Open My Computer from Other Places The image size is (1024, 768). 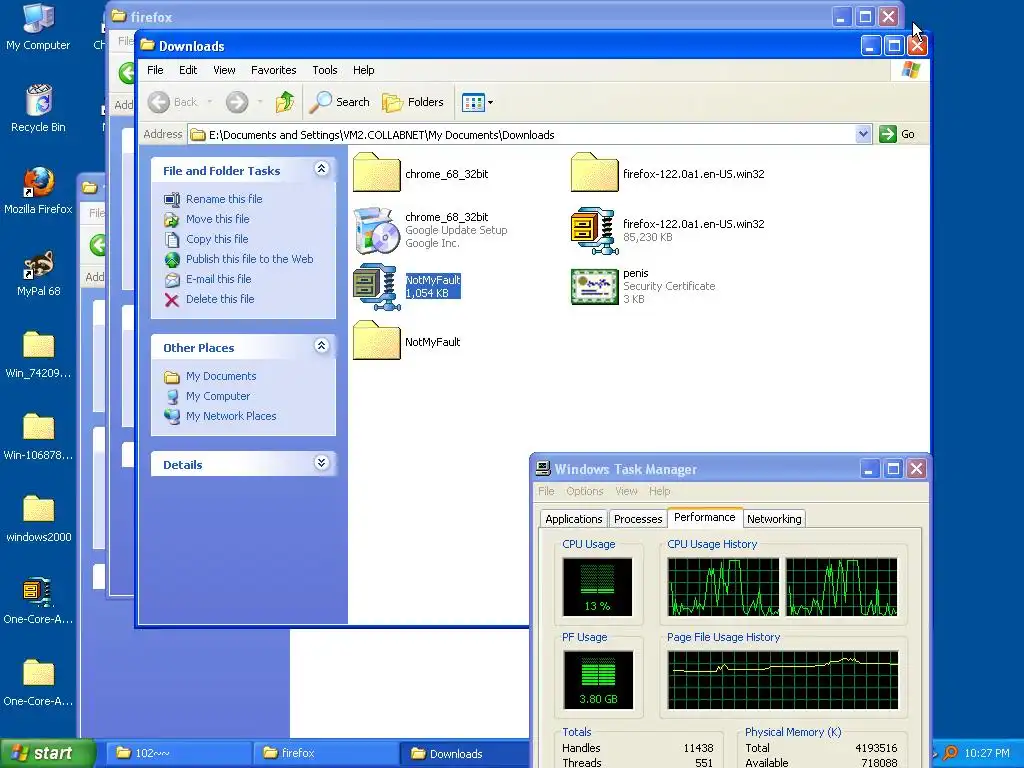pyautogui.click(x=217, y=396)
